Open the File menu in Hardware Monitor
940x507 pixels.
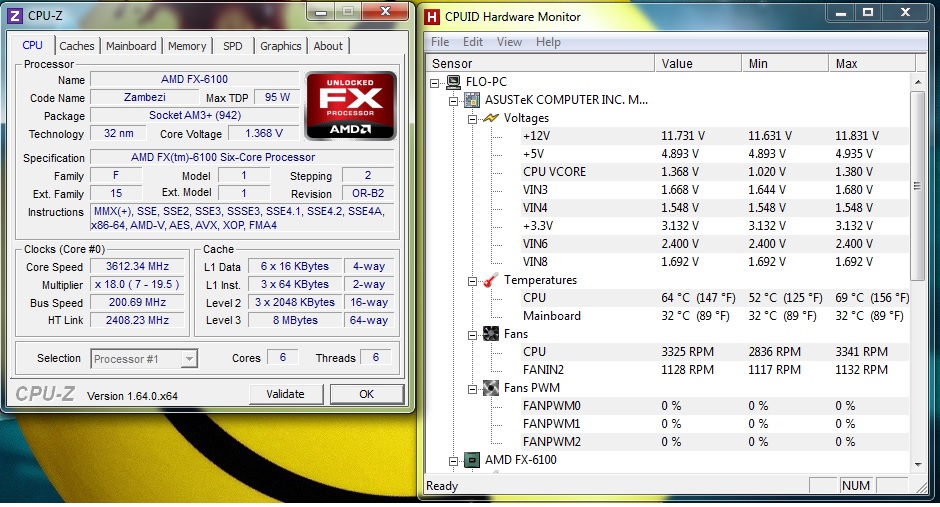440,42
